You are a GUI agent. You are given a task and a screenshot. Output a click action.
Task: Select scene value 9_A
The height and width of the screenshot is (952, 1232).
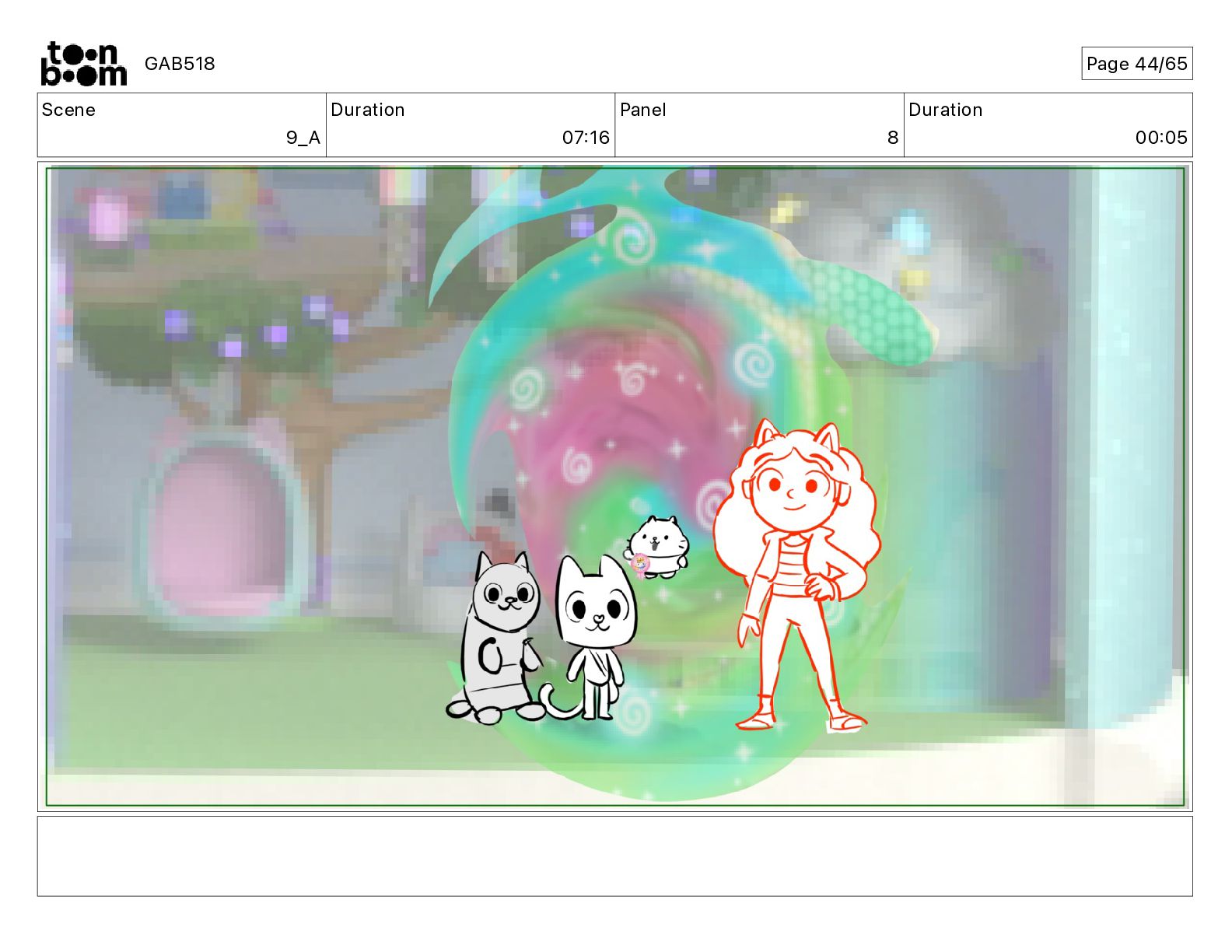pyautogui.click(x=303, y=138)
